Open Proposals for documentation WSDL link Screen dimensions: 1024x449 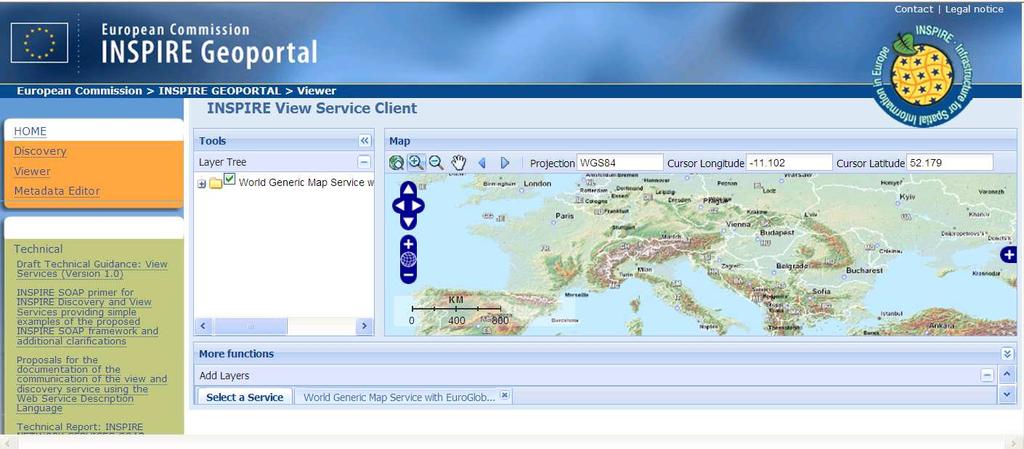[x=91, y=384]
